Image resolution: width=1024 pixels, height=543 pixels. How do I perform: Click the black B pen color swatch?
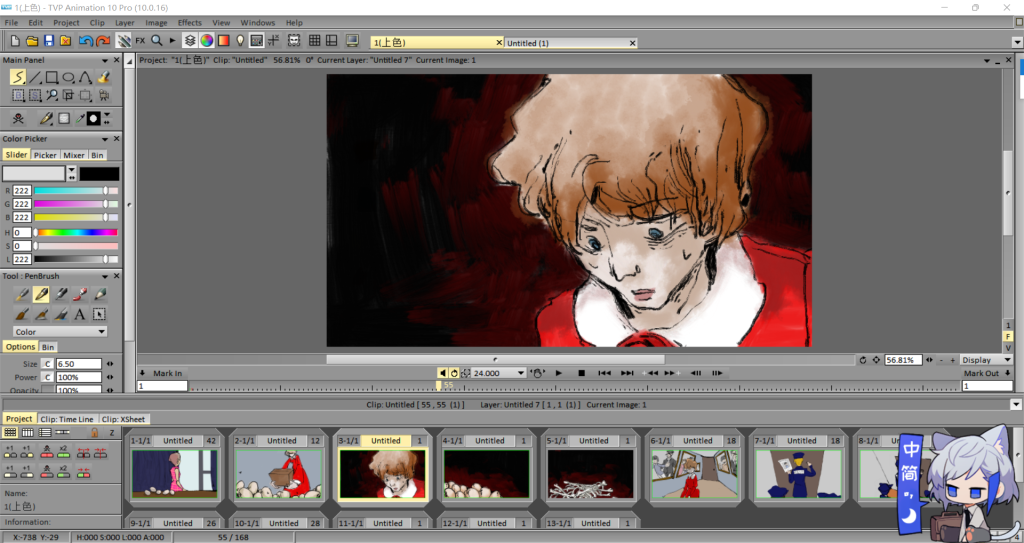tap(99, 174)
